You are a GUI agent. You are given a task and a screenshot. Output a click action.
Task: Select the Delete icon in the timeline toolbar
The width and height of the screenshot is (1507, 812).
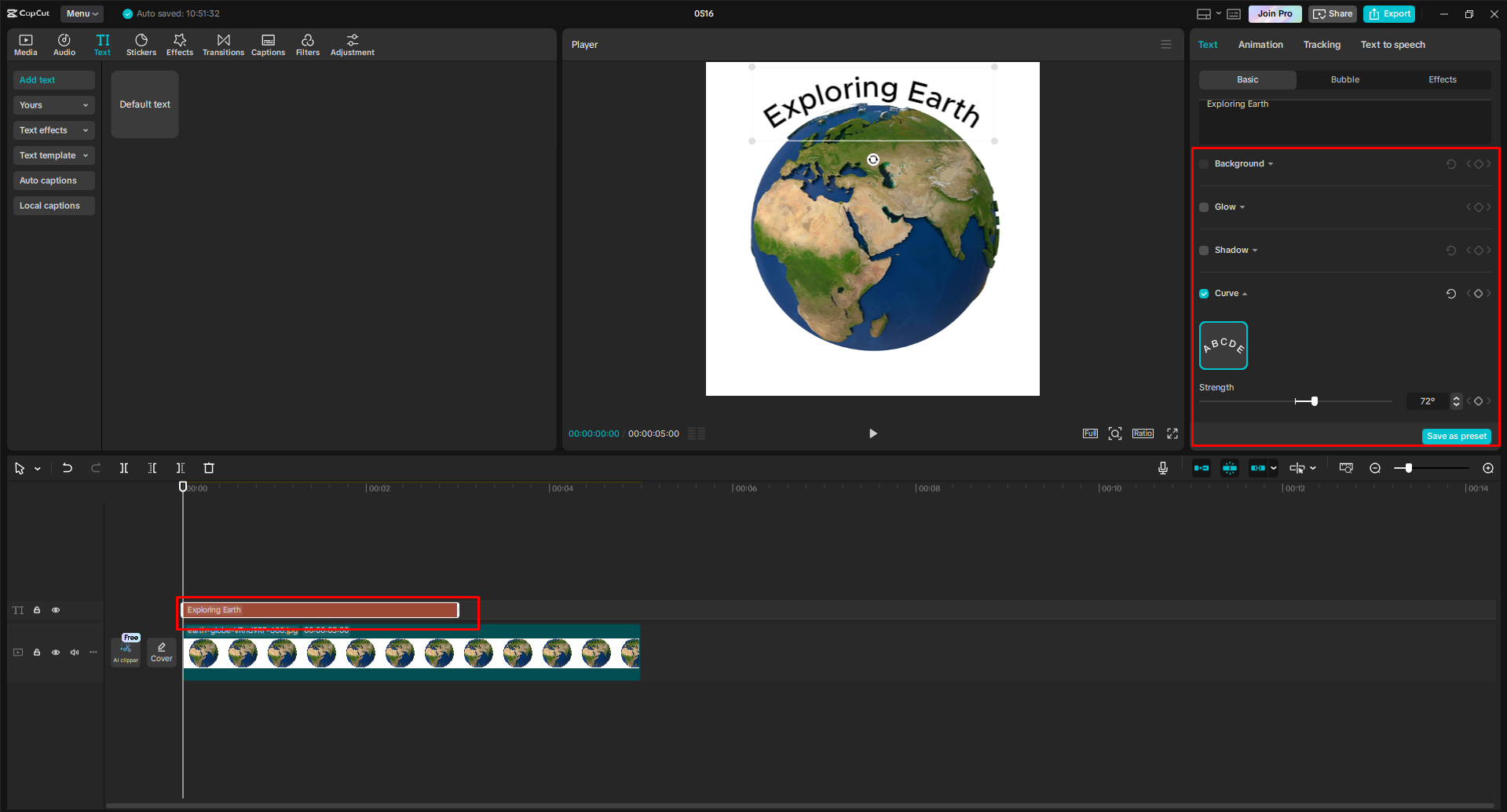[208, 467]
